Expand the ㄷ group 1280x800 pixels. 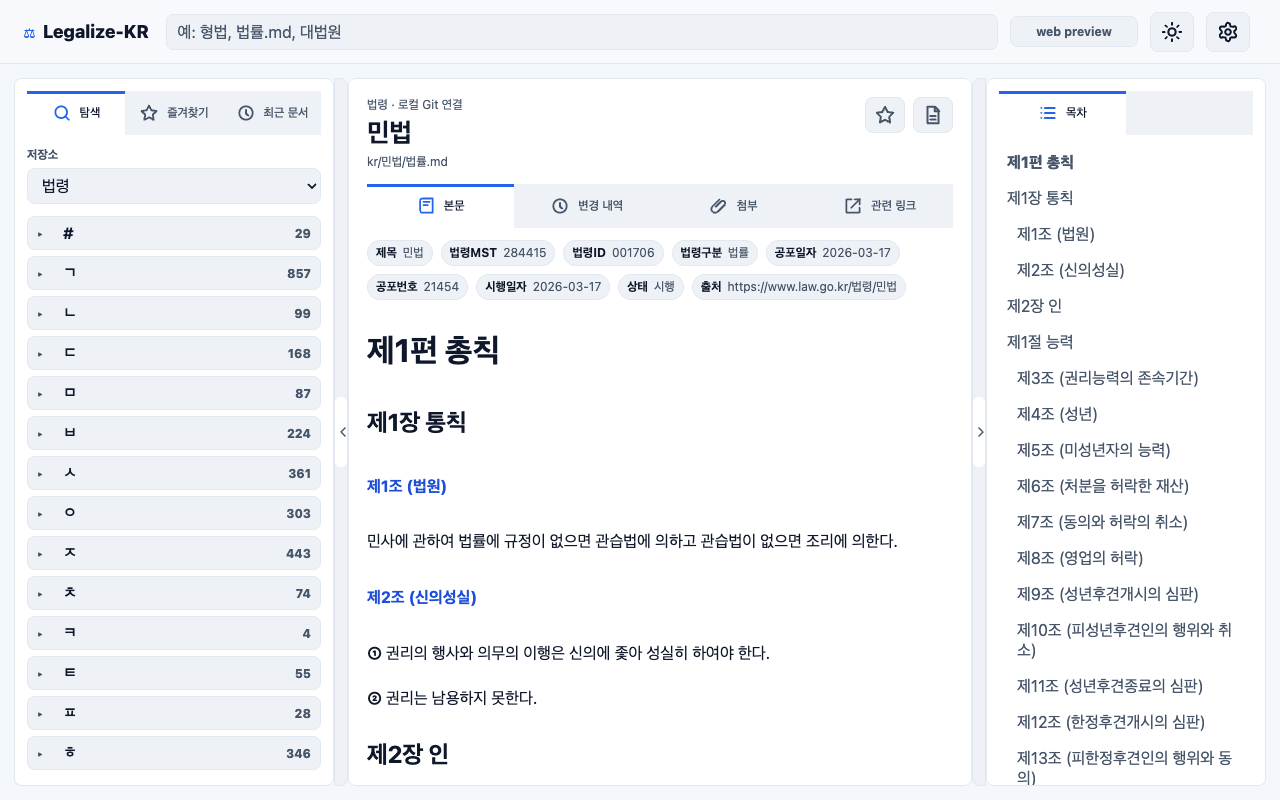pyautogui.click(x=174, y=353)
